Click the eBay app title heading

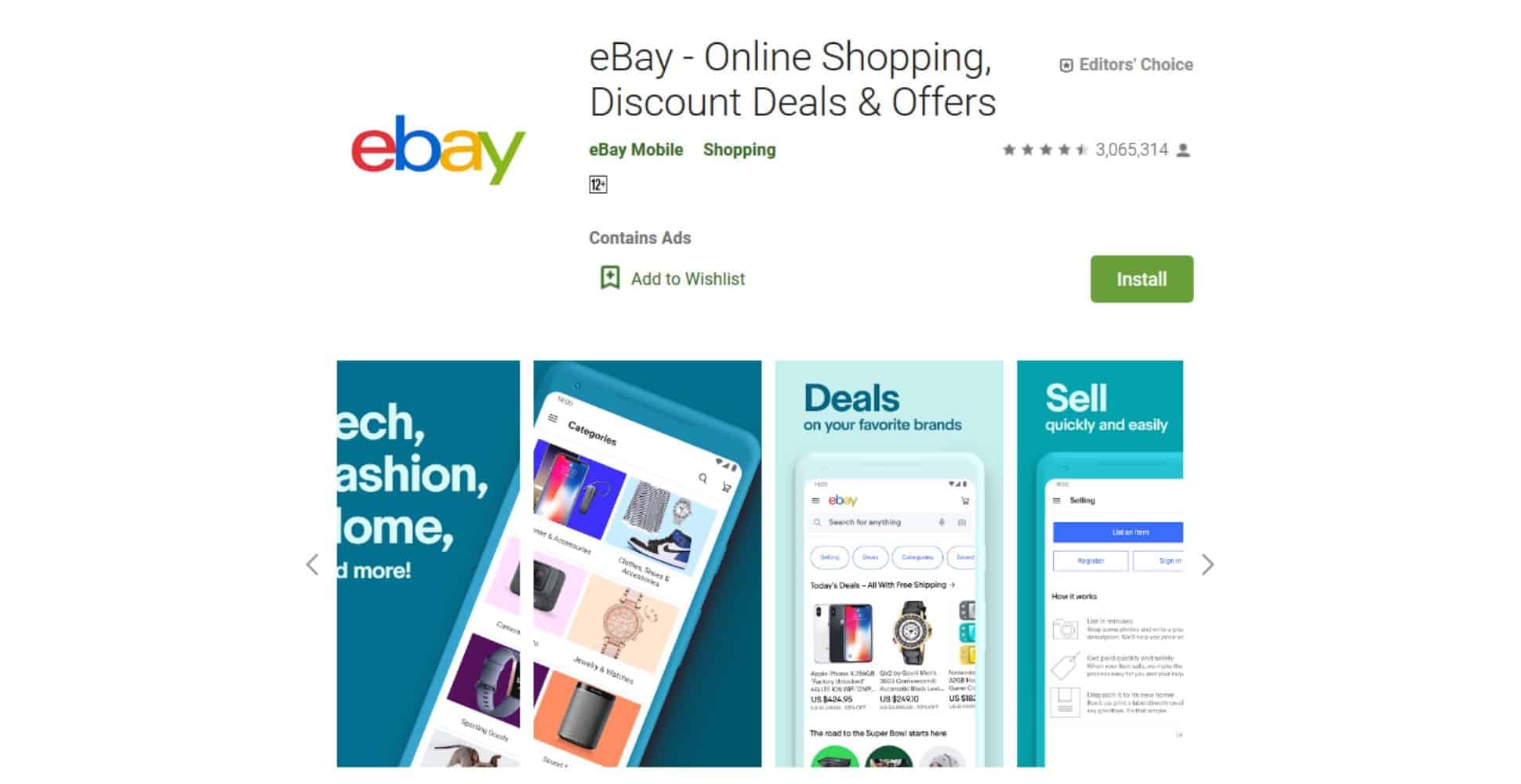click(x=793, y=80)
